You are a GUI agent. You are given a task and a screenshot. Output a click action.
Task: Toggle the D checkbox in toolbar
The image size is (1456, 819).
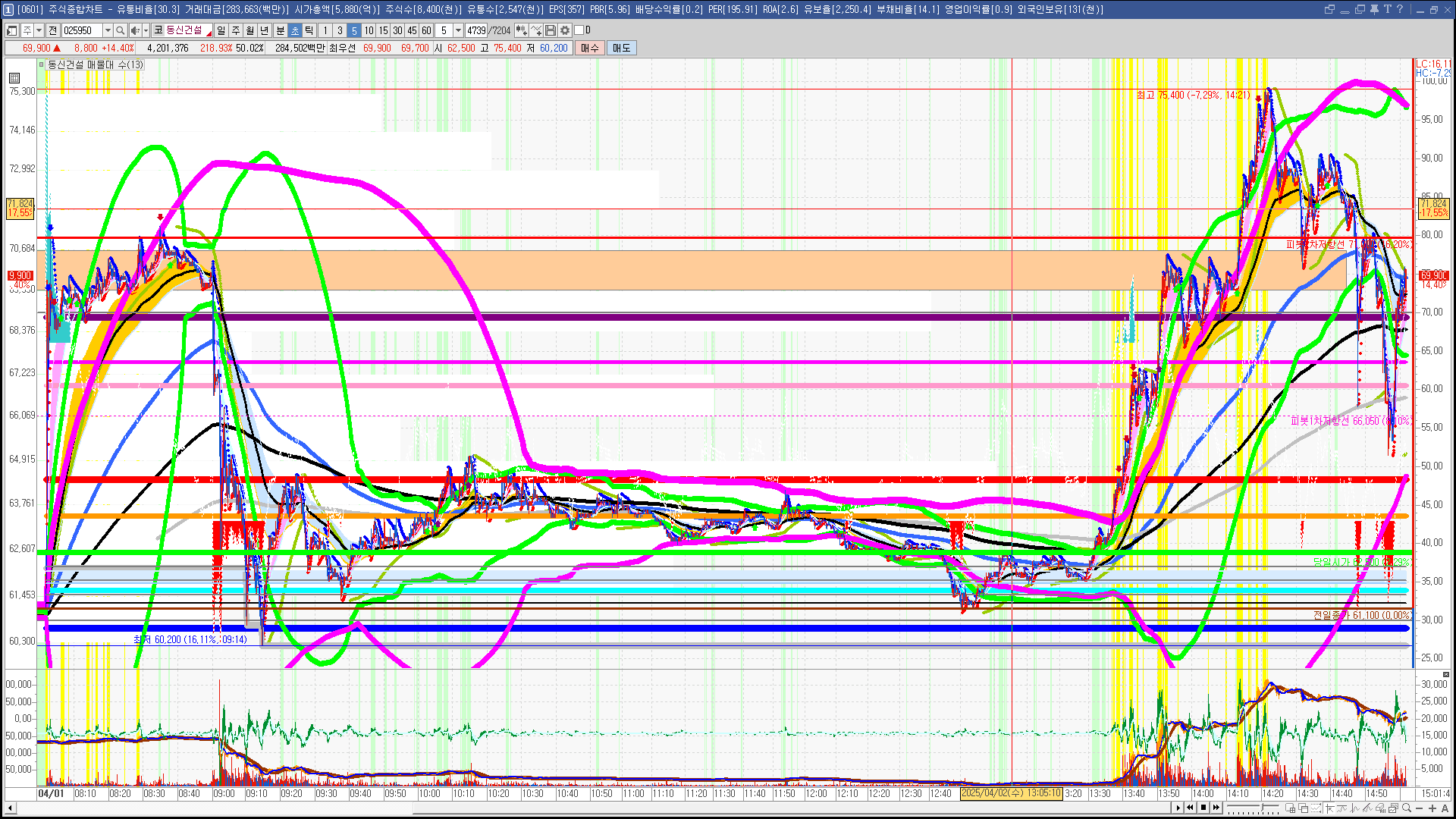pos(579,30)
